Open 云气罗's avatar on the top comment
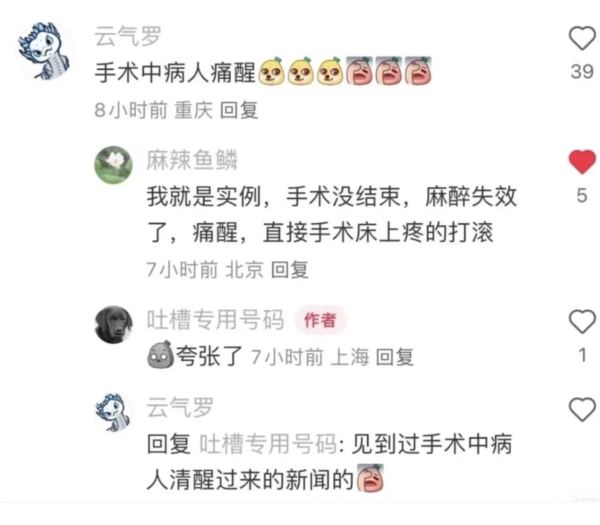This screenshot has height=525, width=600. (45, 51)
